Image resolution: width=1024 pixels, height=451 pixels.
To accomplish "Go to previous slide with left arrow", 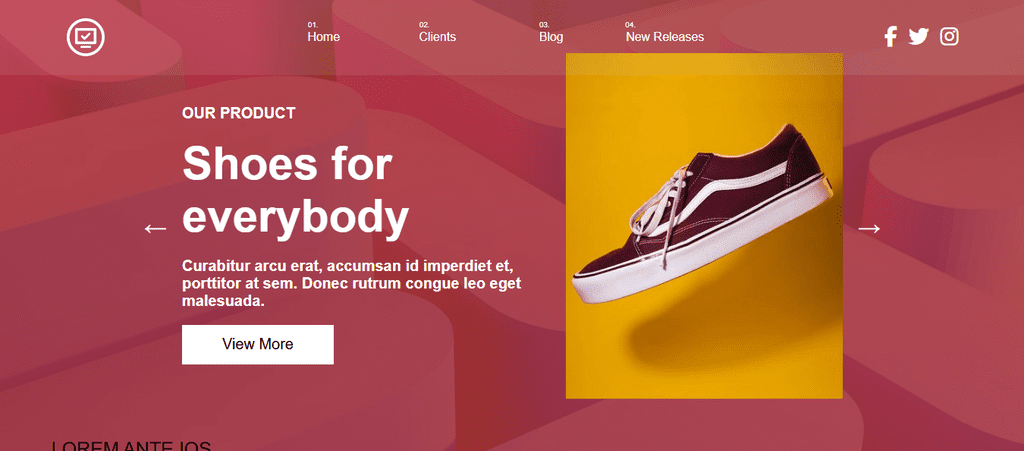I will [155, 229].
